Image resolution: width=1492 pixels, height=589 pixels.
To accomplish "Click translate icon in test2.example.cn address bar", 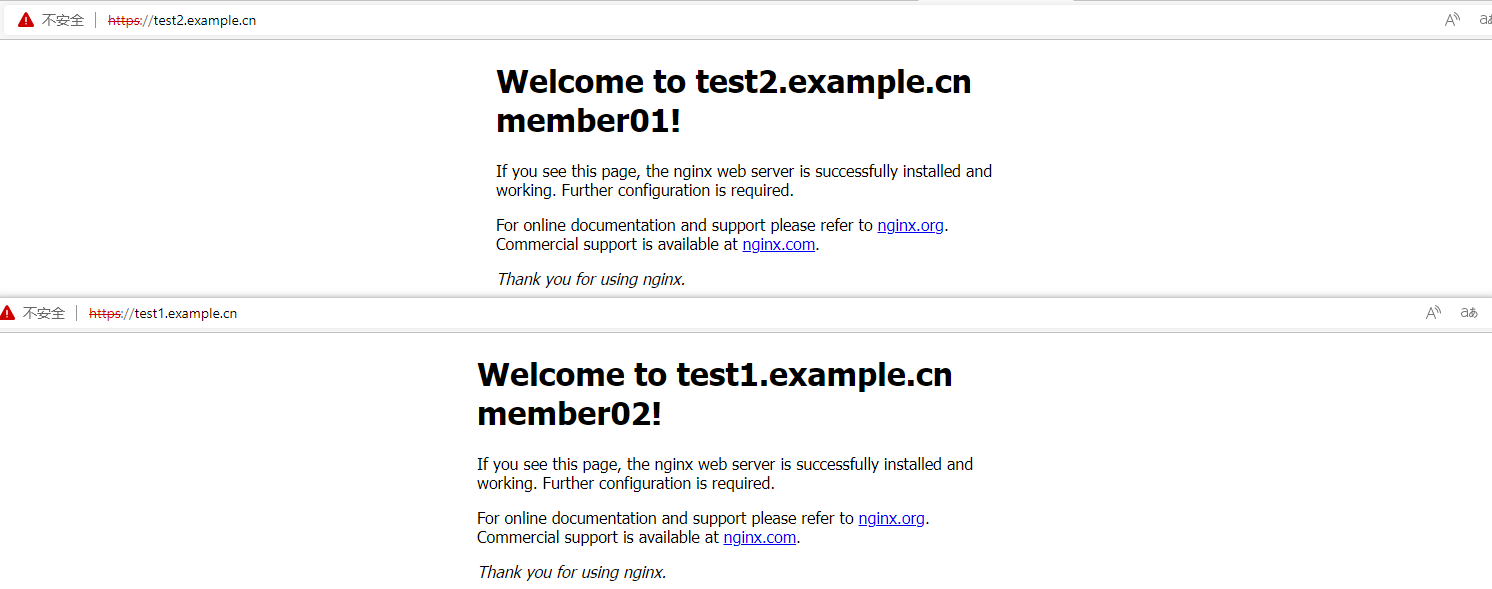I will point(1484,20).
